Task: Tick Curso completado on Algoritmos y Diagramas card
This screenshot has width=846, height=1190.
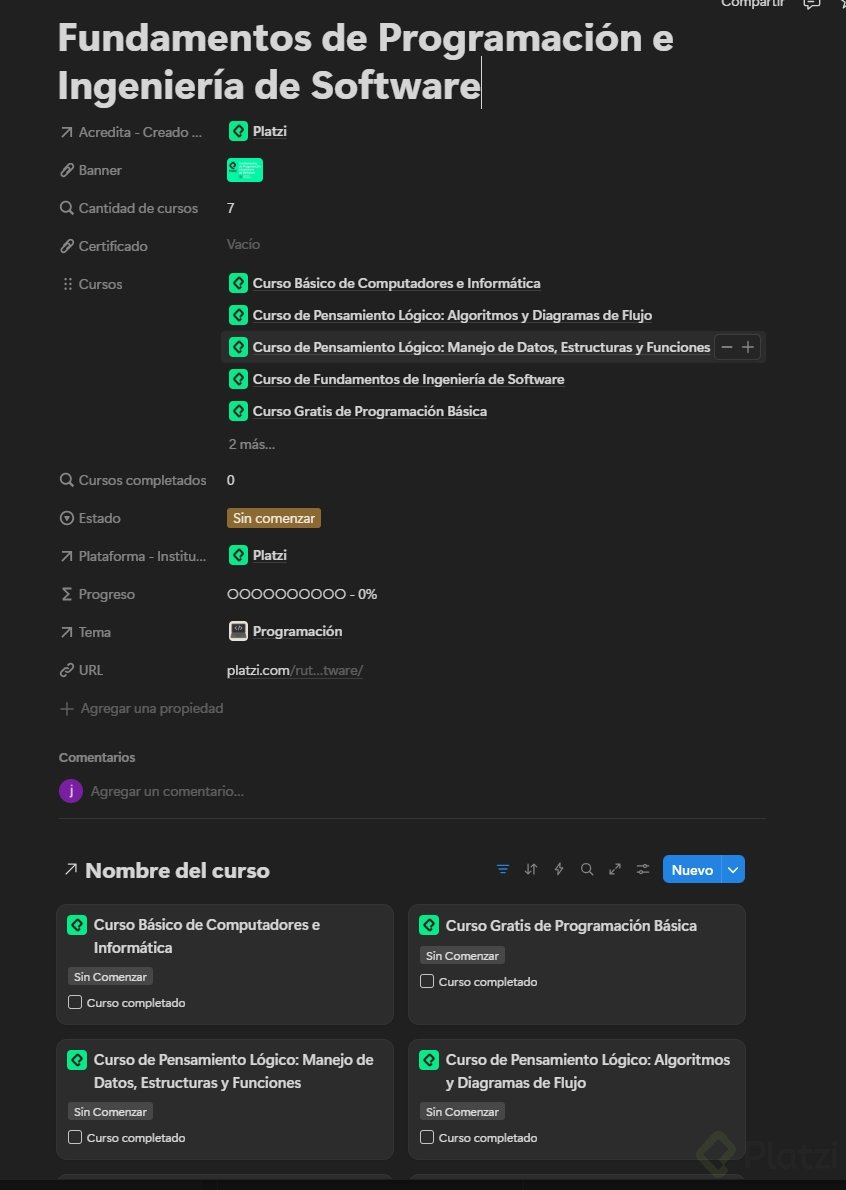Action: pos(427,1137)
